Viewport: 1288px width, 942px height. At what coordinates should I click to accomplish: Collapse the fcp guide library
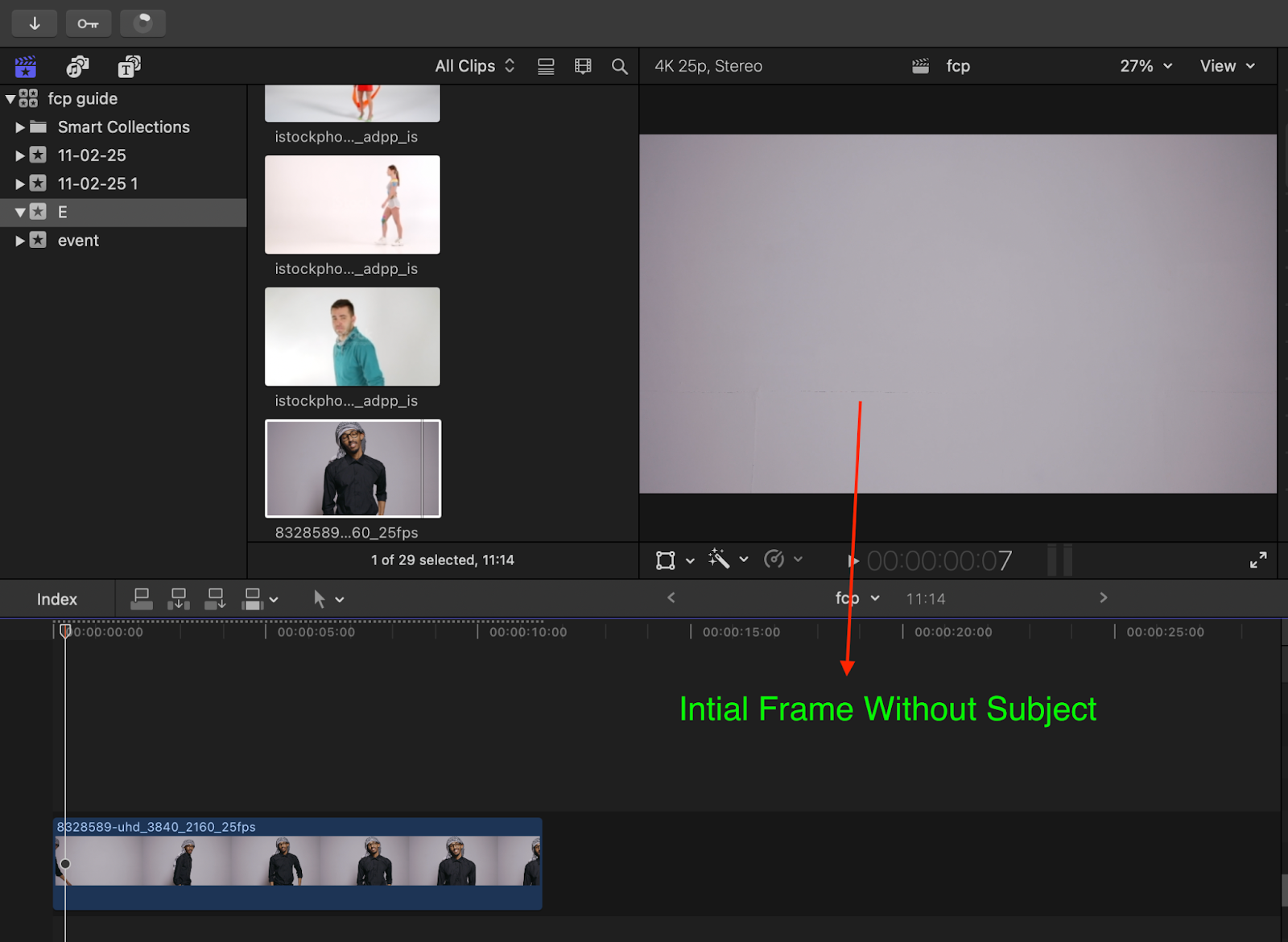pyautogui.click(x=10, y=99)
